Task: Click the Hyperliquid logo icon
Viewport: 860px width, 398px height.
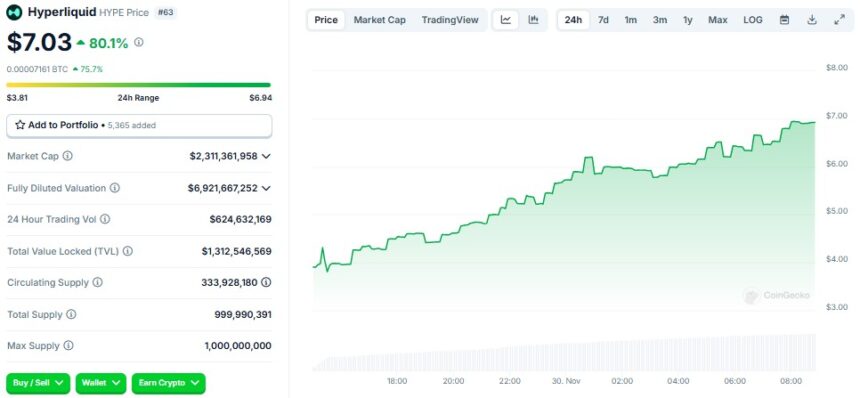Action: click(x=14, y=12)
